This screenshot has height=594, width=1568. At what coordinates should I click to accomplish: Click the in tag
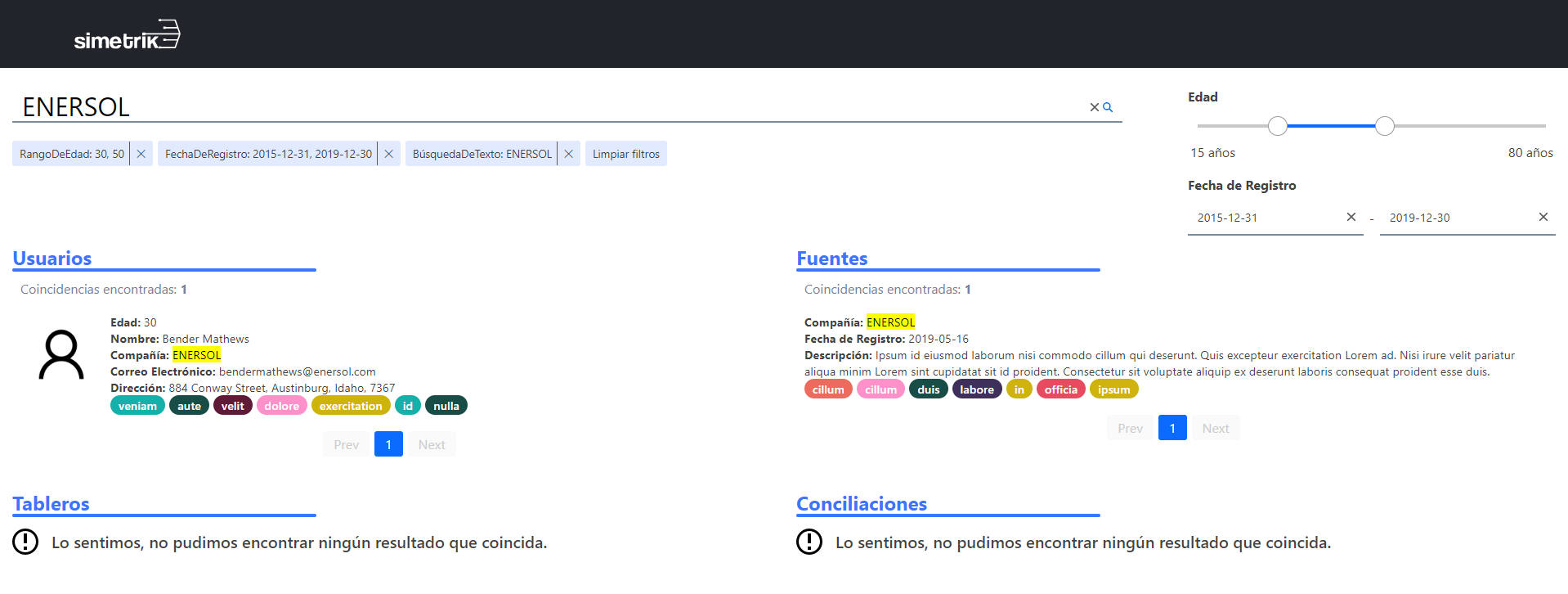[1019, 389]
